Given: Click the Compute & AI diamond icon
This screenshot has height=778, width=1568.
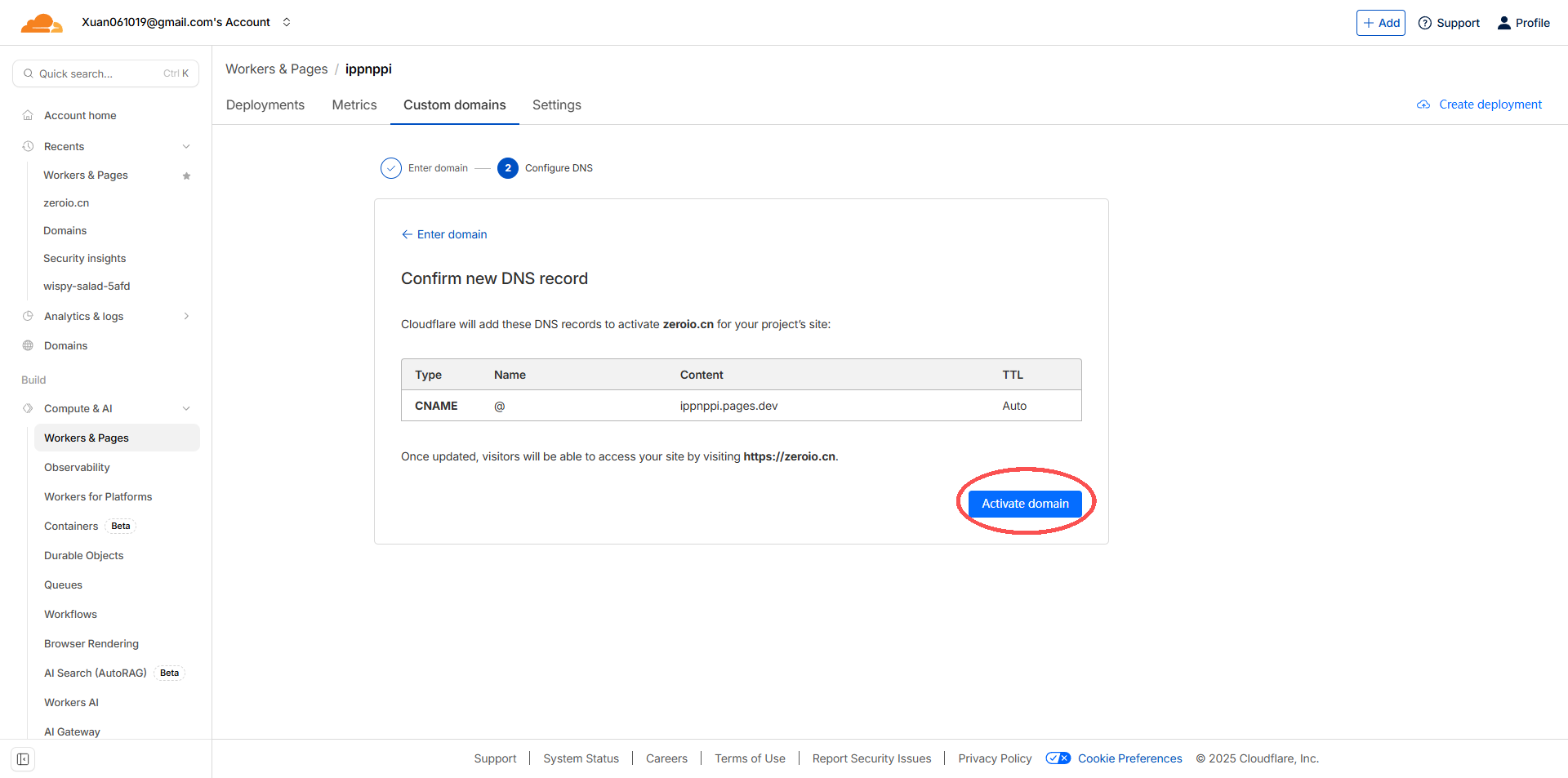Looking at the screenshot, I should click(x=28, y=408).
